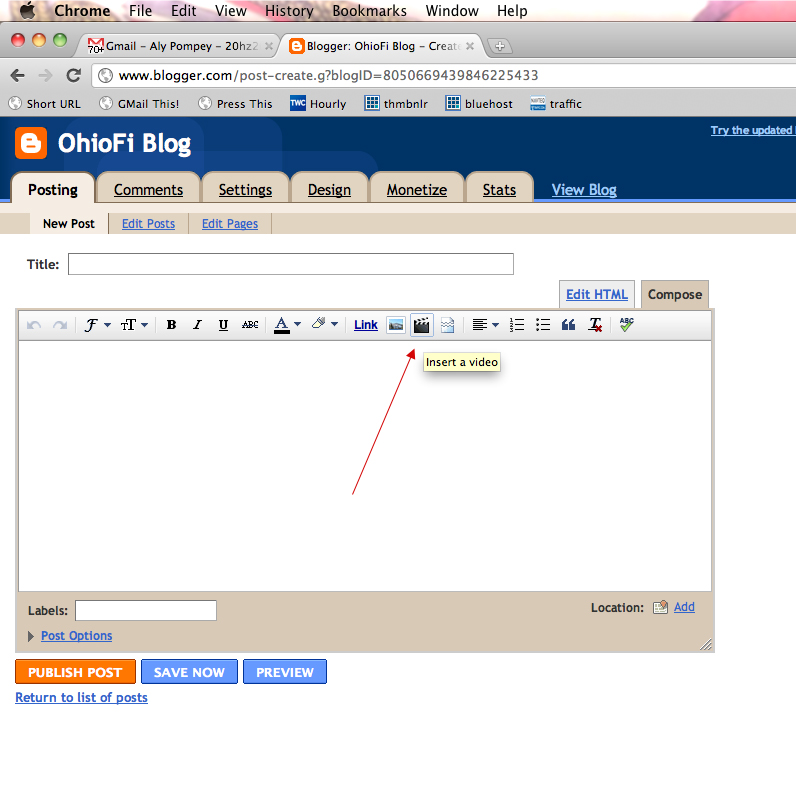Click the Insert image icon
The height and width of the screenshot is (796, 796).
tap(395, 325)
